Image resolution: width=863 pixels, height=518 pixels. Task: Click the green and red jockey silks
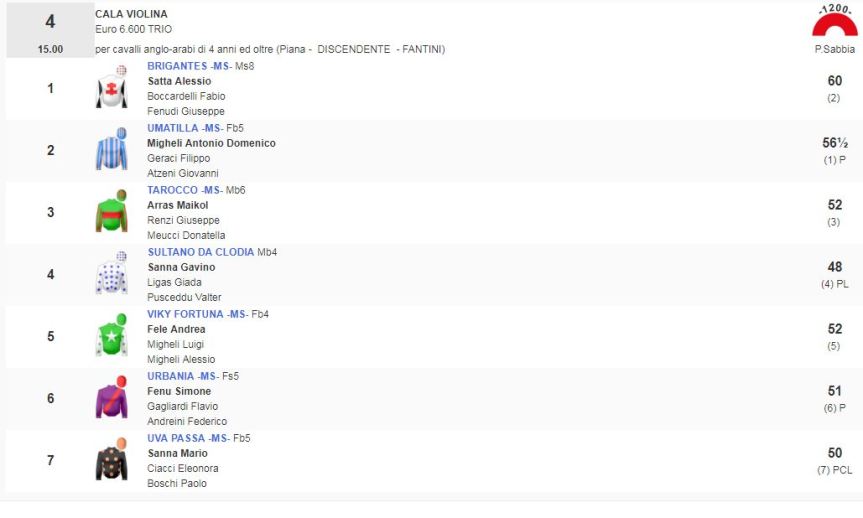click(x=111, y=212)
